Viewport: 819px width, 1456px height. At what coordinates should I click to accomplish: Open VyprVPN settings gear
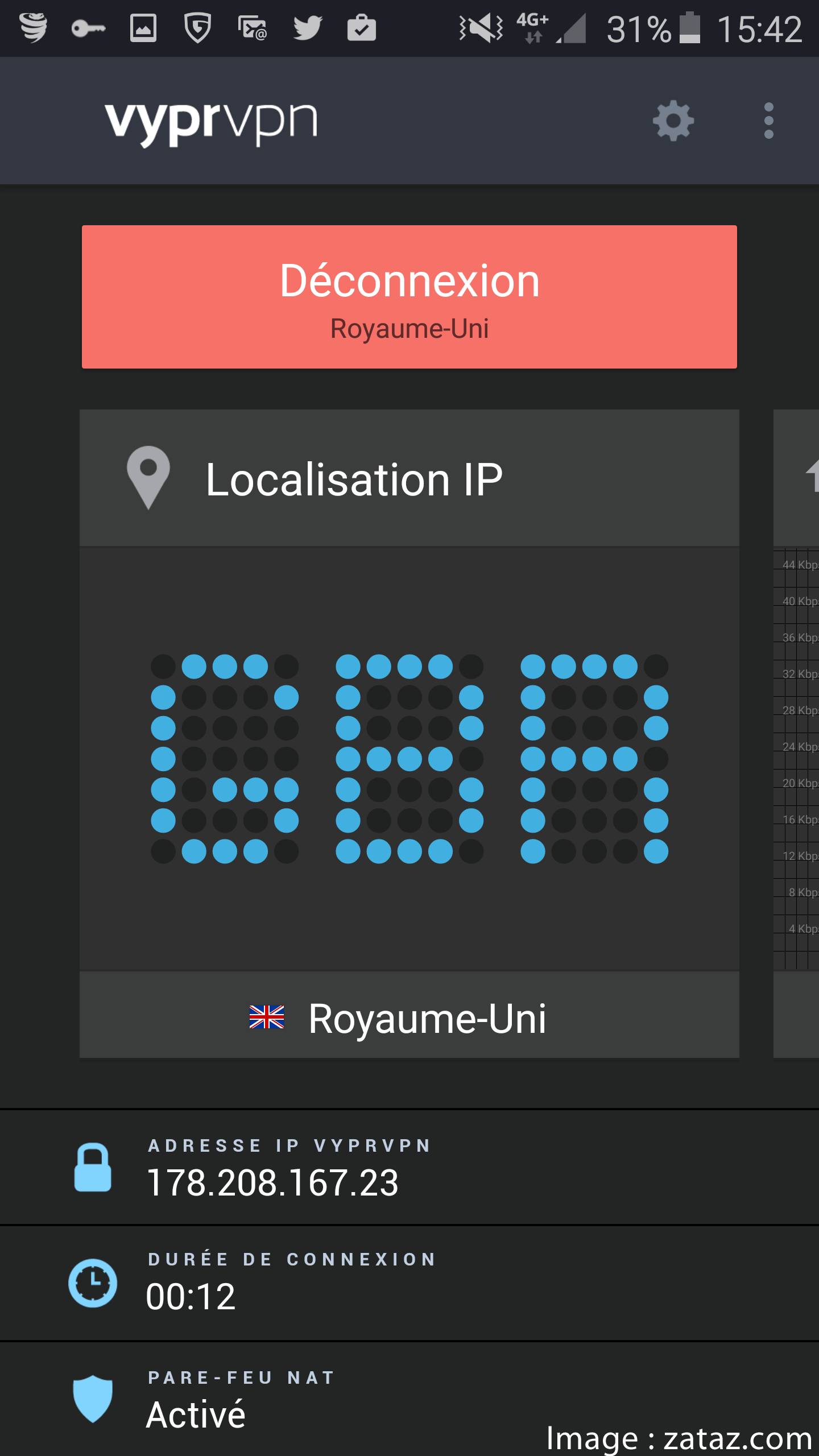(x=673, y=121)
